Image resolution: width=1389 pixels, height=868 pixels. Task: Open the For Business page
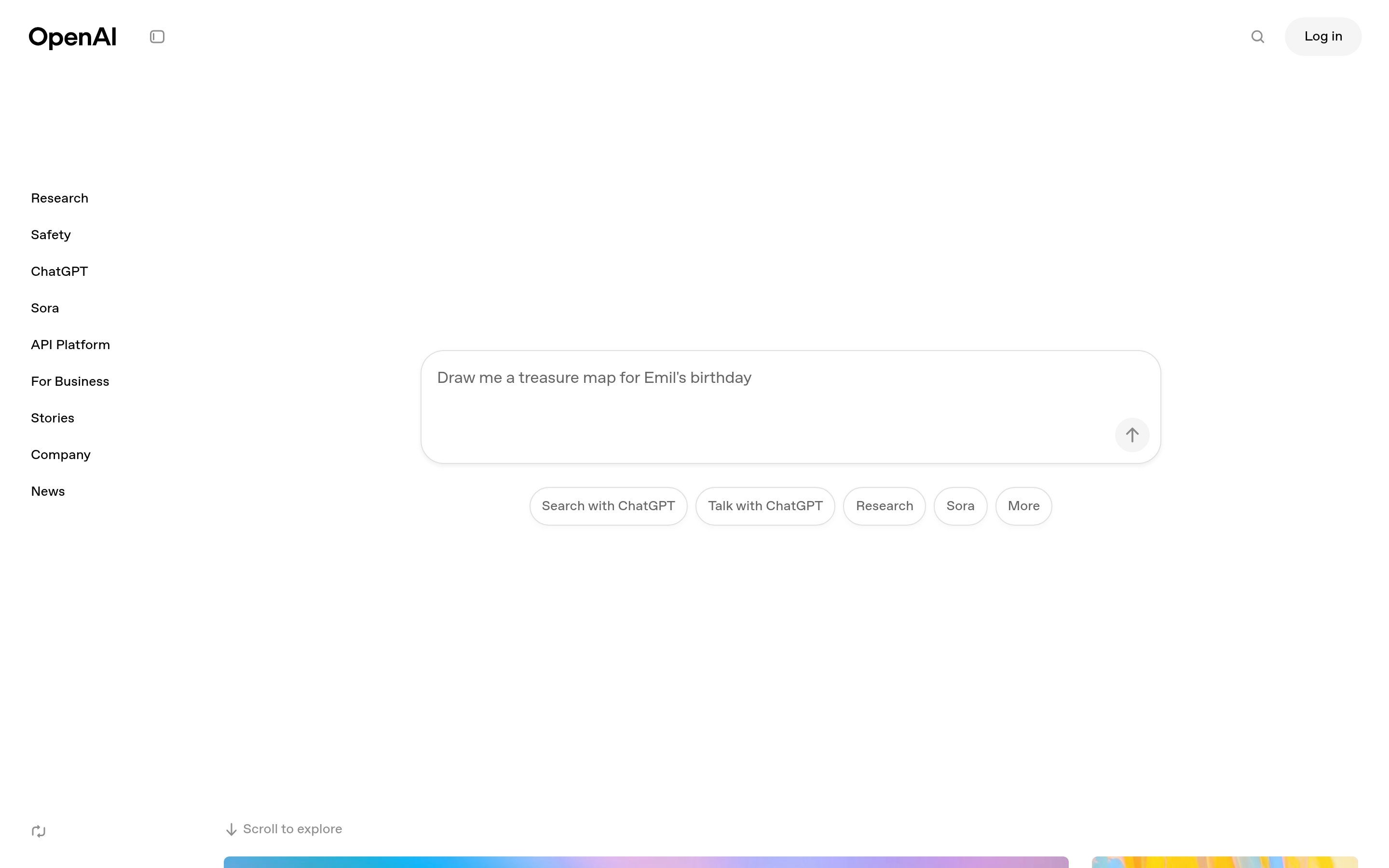69,381
